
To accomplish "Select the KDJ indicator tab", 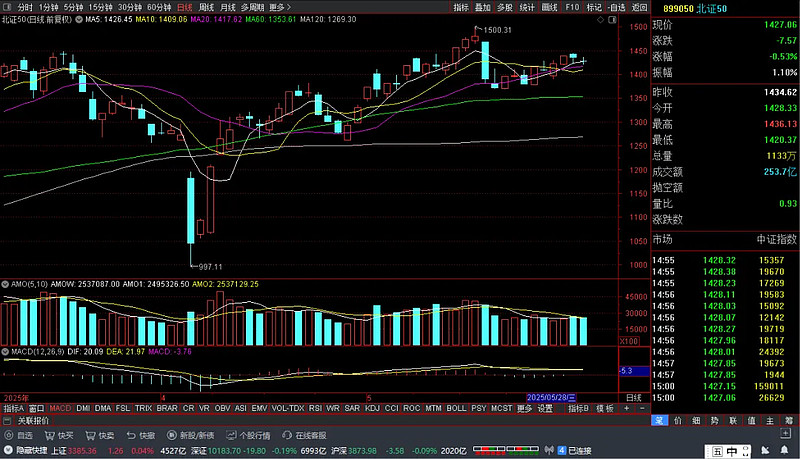I will coord(372,409).
